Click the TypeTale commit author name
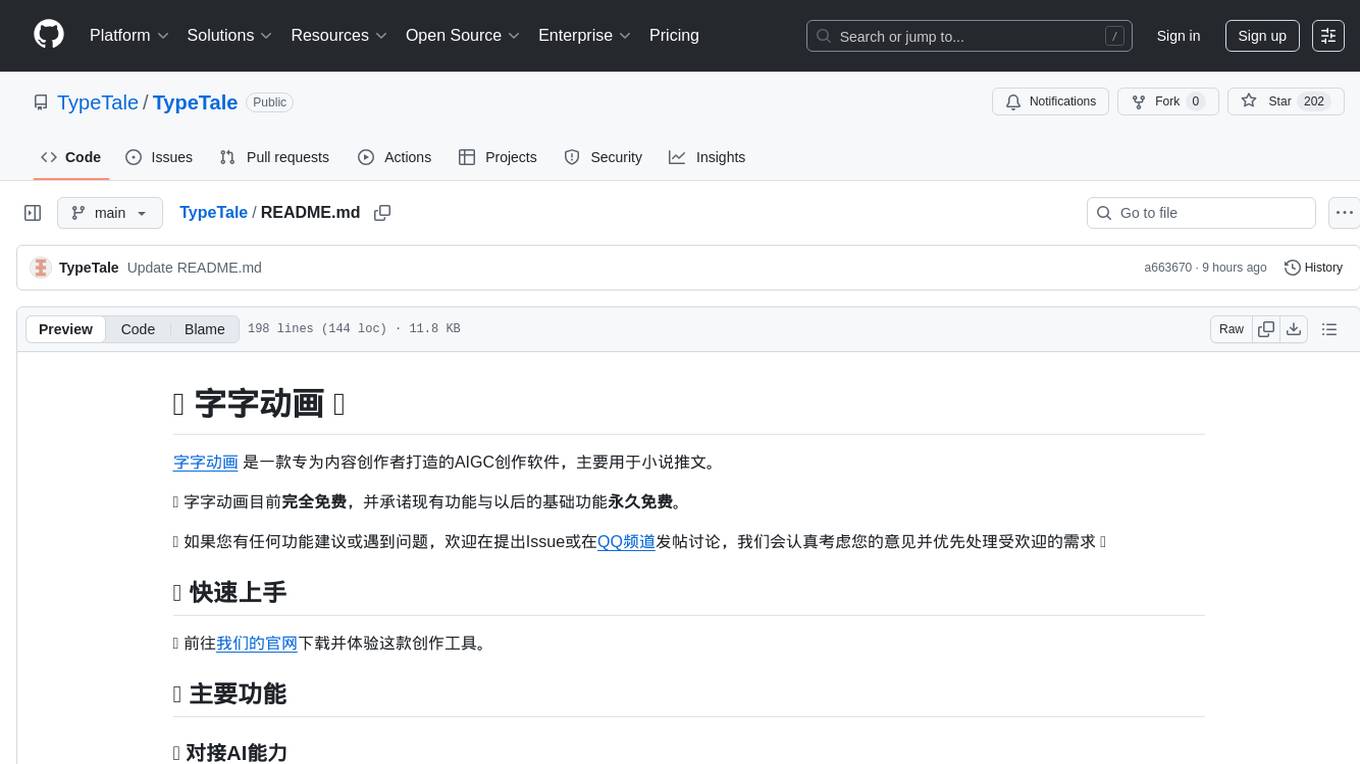1360x764 pixels. tap(89, 268)
